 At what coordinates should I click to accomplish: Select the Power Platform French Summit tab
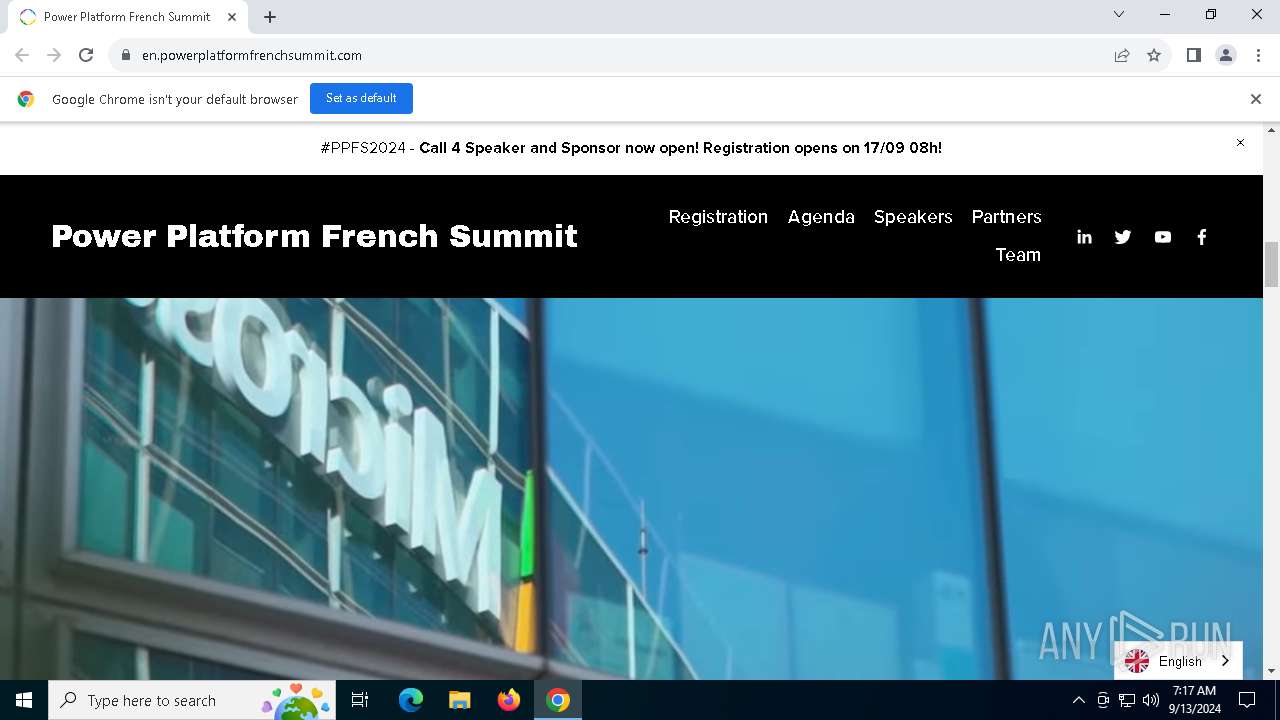[x=127, y=17]
